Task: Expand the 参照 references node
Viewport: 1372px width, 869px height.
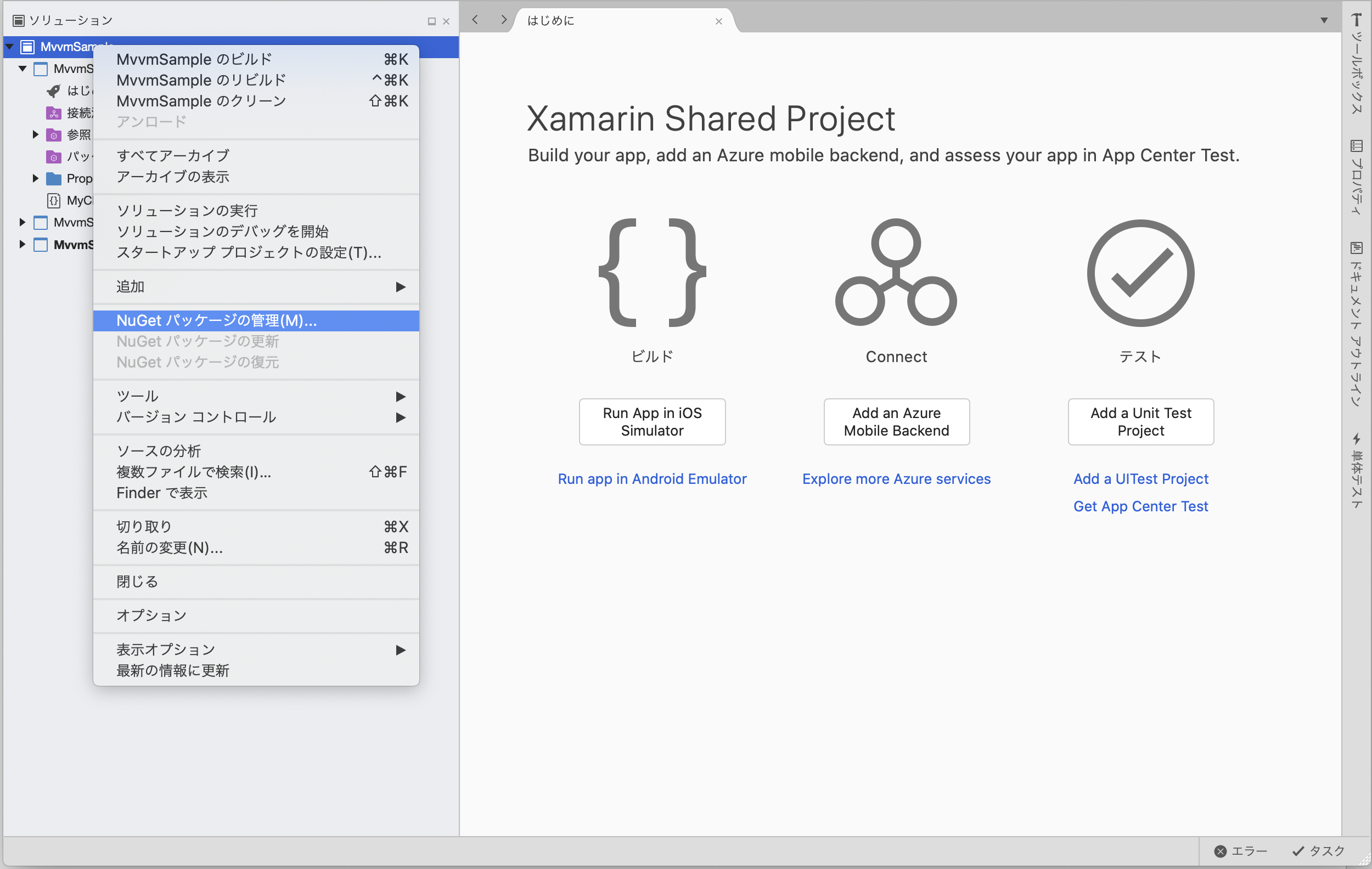Action: pos(35,134)
